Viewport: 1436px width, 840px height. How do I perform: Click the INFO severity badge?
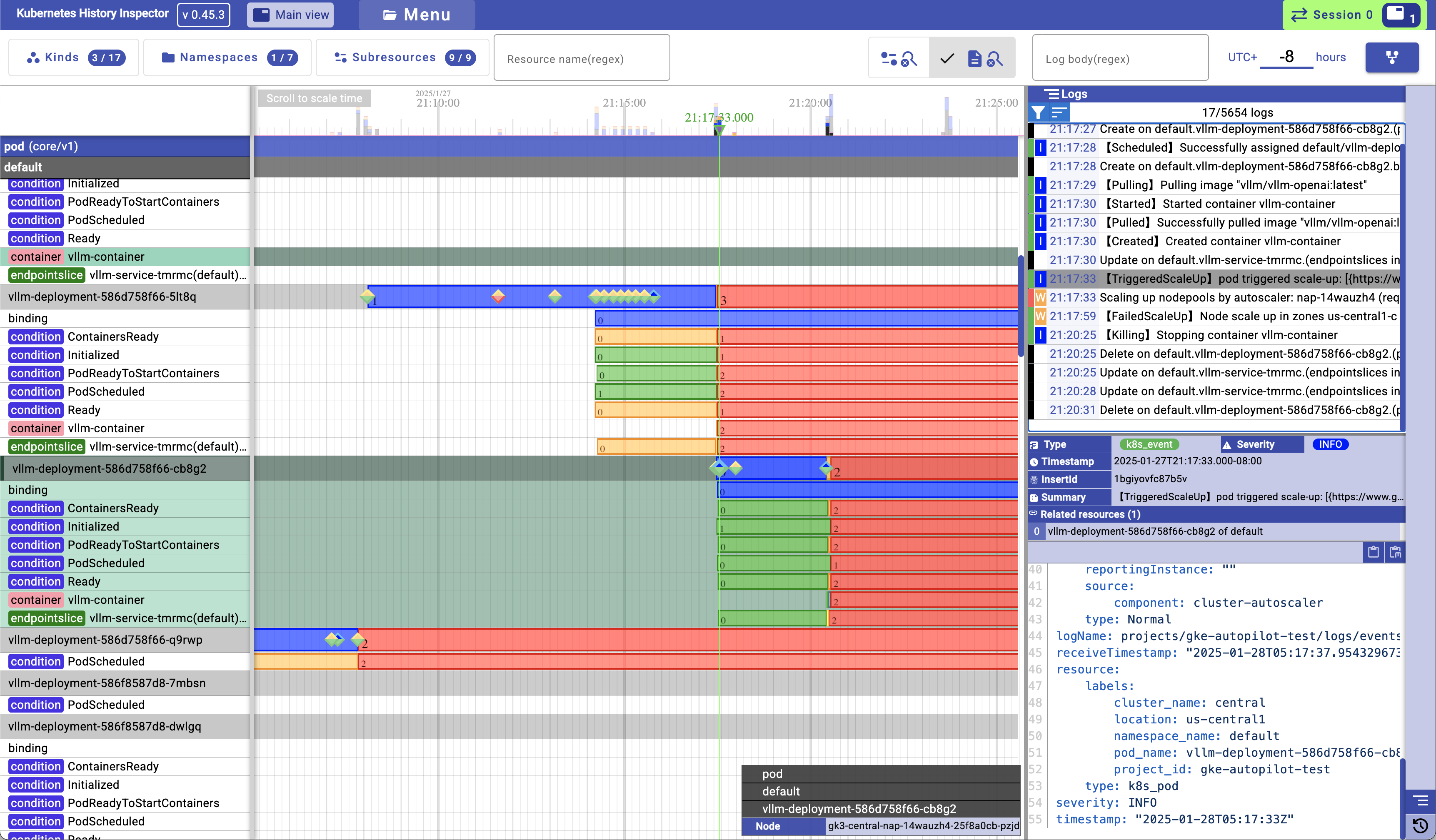tap(1330, 444)
